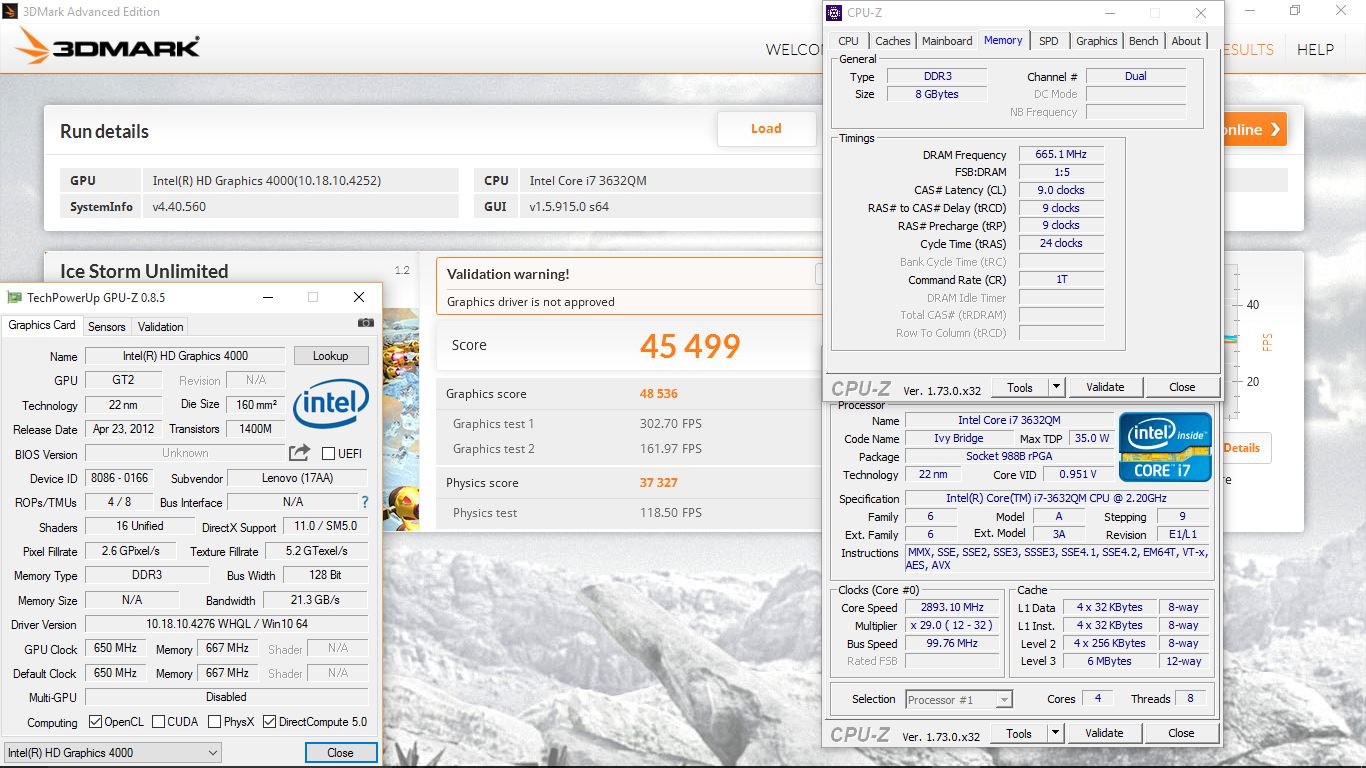Minimize the CPU-Z Memory window
Image resolution: width=1366 pixels, height=768 pixels.
click(1109, 13)
